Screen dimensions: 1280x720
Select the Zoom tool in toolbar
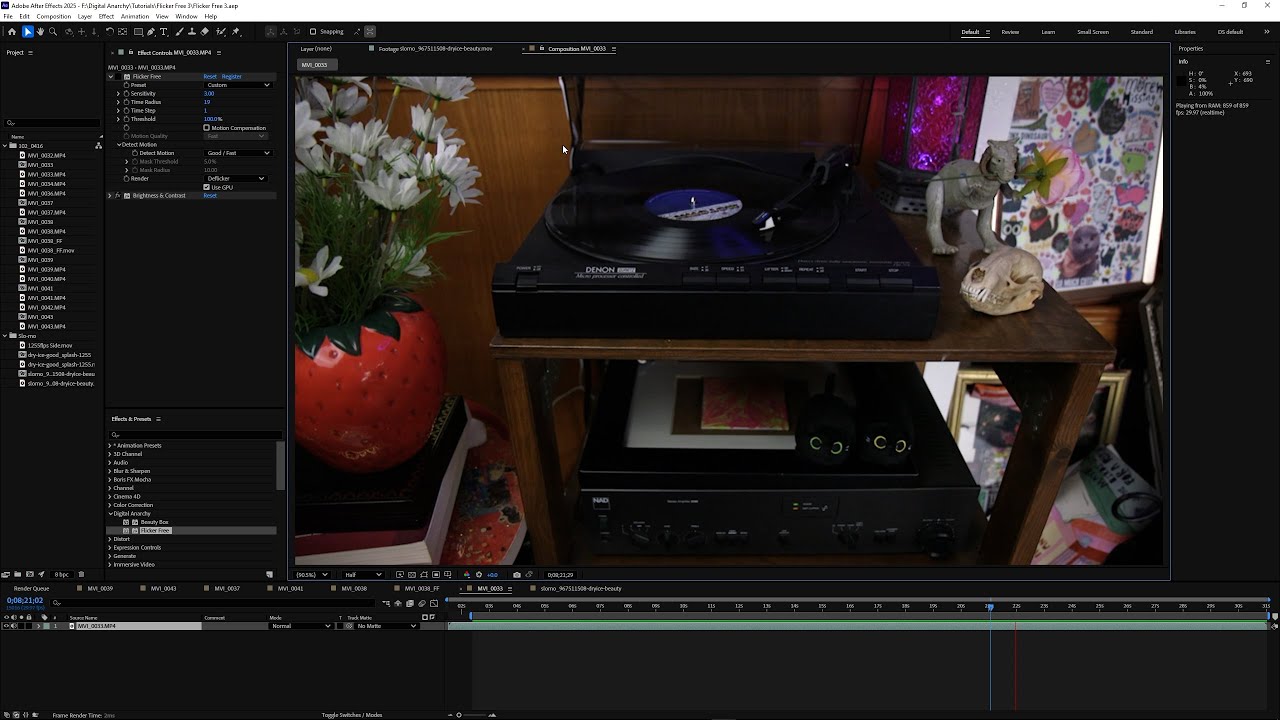click(53, 32)
